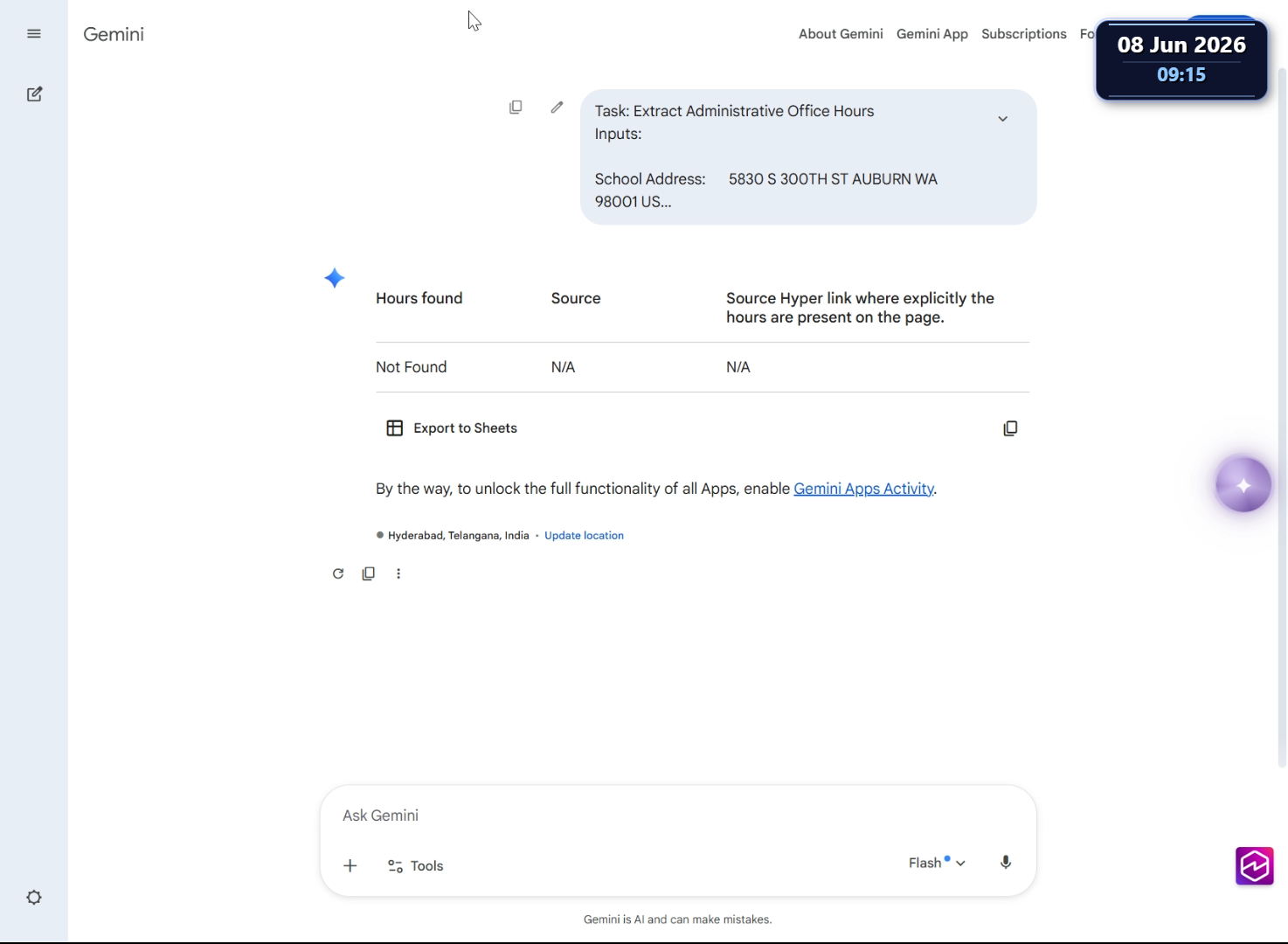1288x944 pixels.
Task: Open the Flash model dropdown
Action: (x=937, y=863)
